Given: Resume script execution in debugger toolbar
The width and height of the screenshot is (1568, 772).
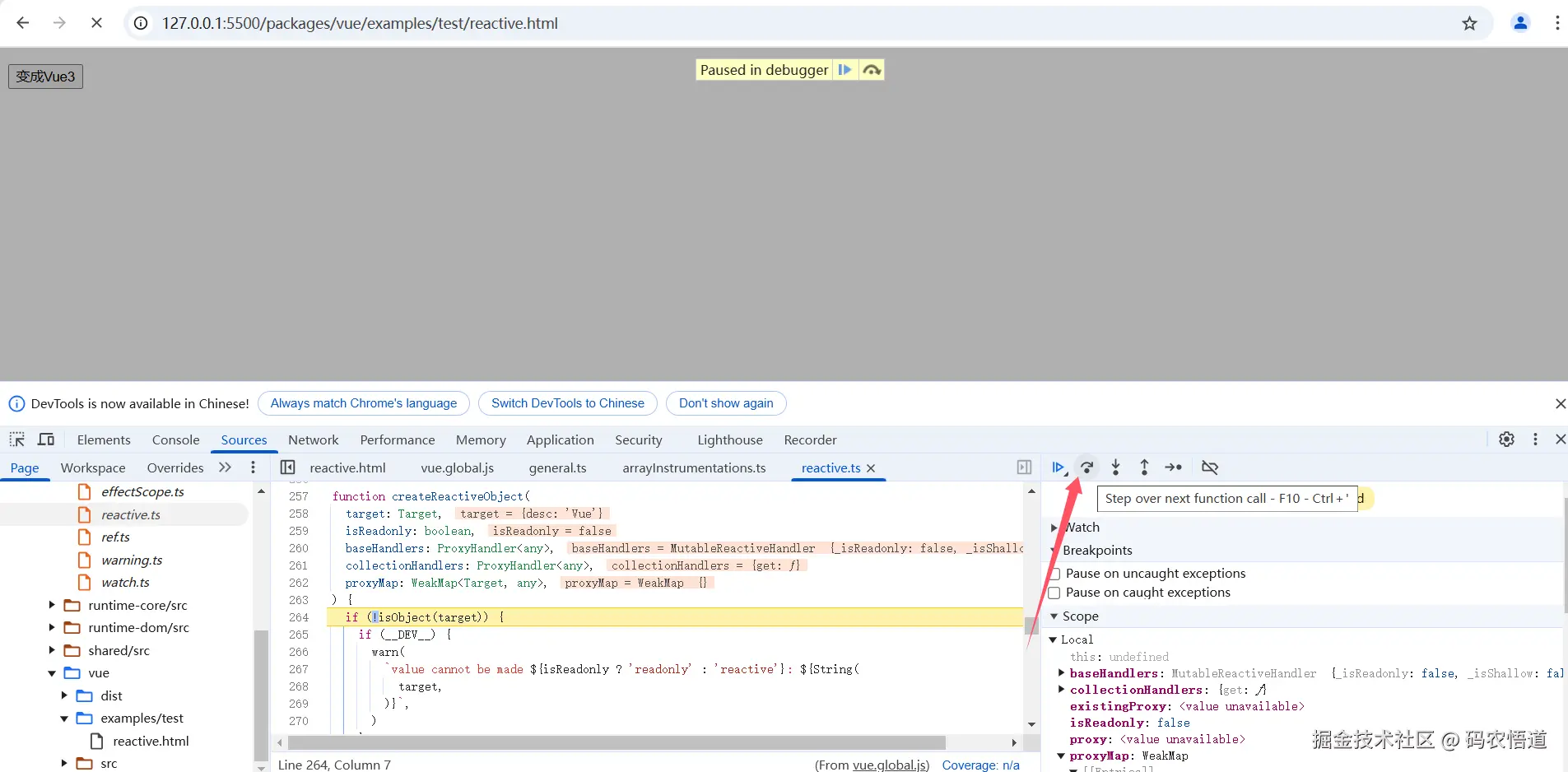Looking at the screenshot, I should click(x=1058, y=467).
